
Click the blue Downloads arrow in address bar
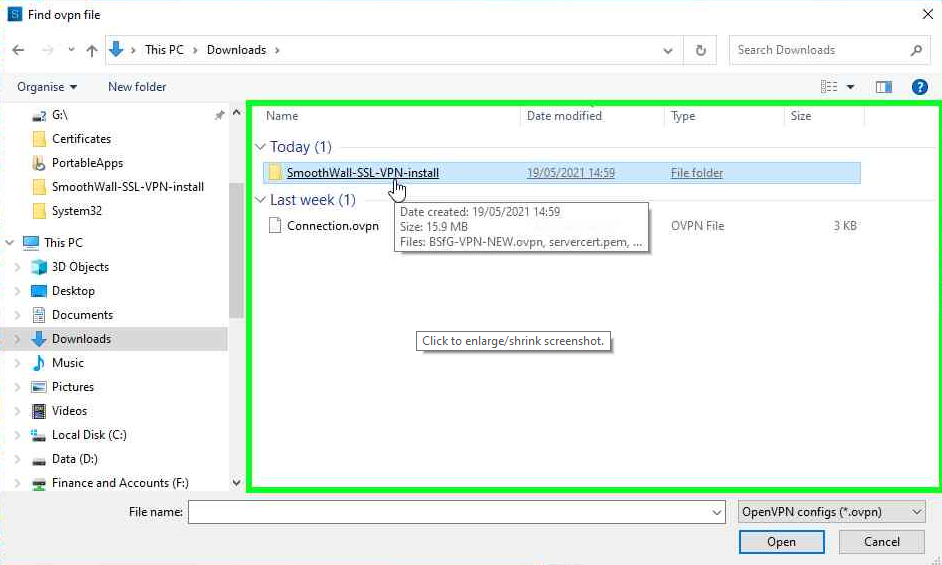116,49
